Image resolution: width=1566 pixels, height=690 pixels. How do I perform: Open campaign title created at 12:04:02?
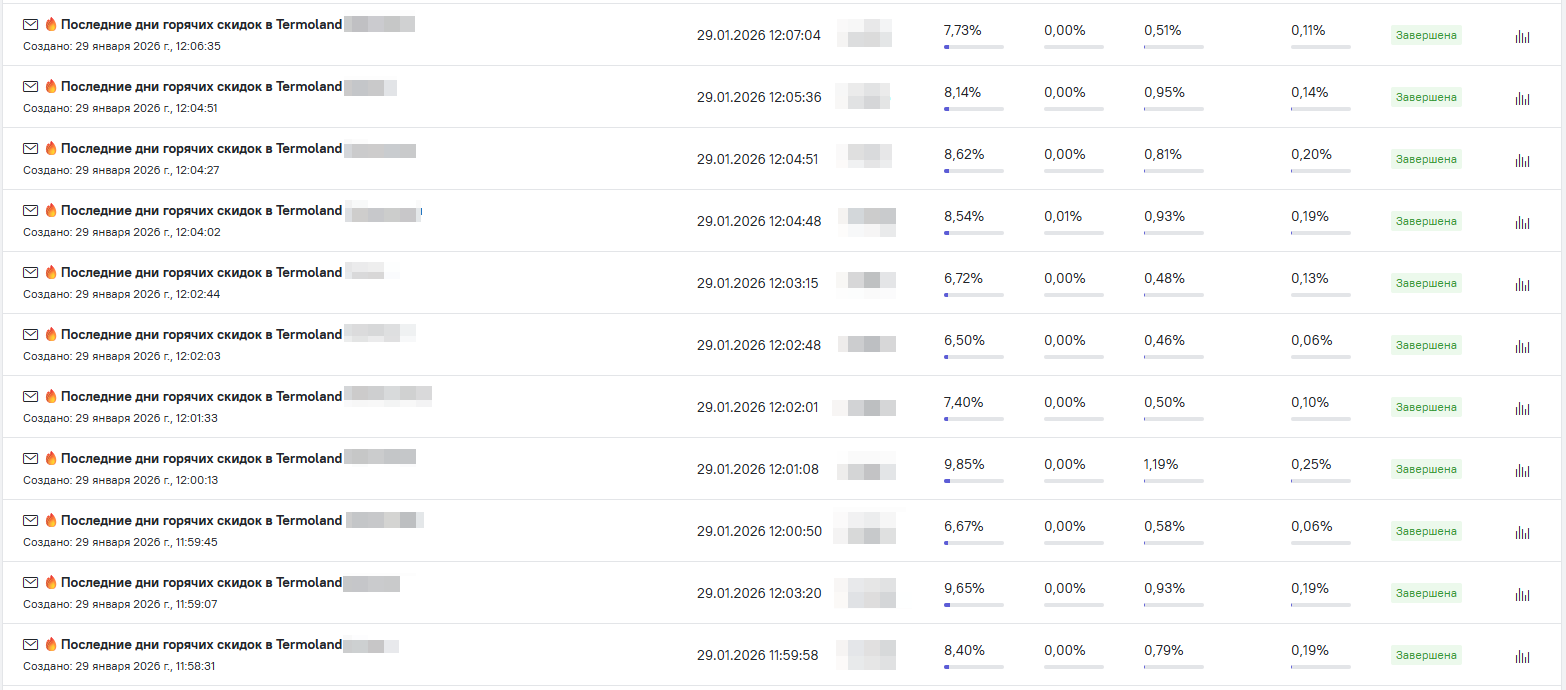coord(201,211)
